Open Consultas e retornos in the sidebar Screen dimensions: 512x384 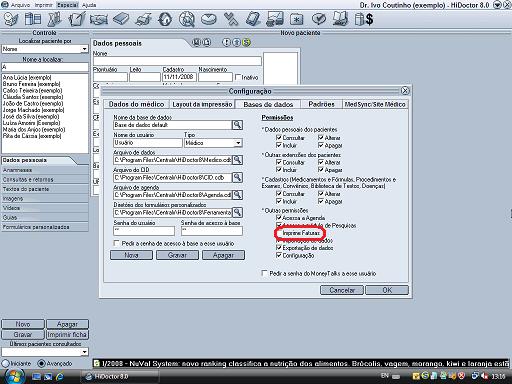(x=45, y=179)
